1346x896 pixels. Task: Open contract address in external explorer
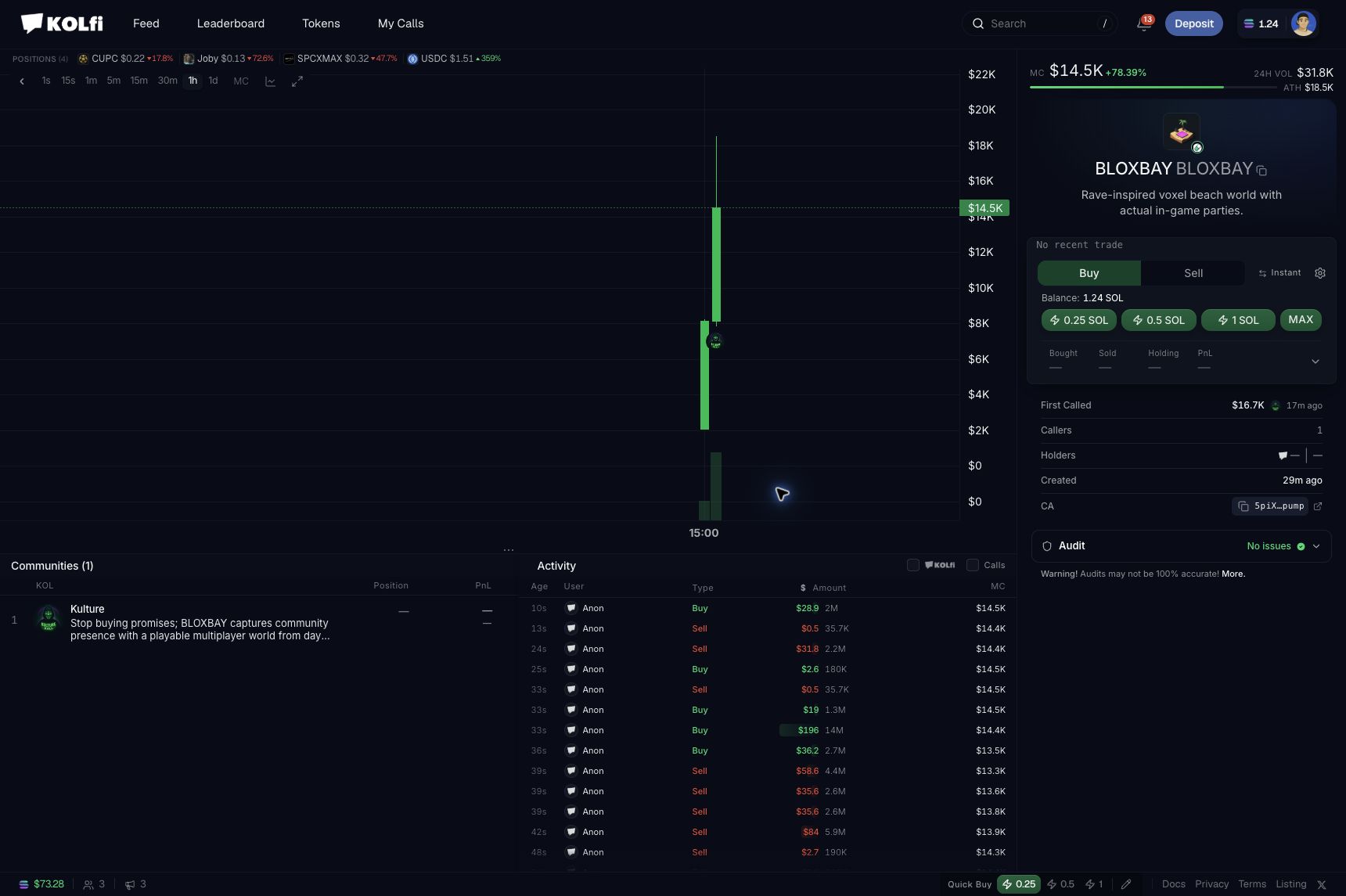pos(1318,506)
